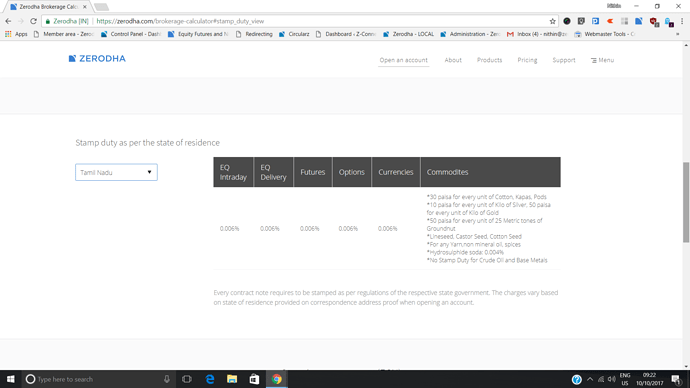Screen dimensions: 690x388
Task: Open the Equity Futures bookmark
Action: click(x=198, y=34)
